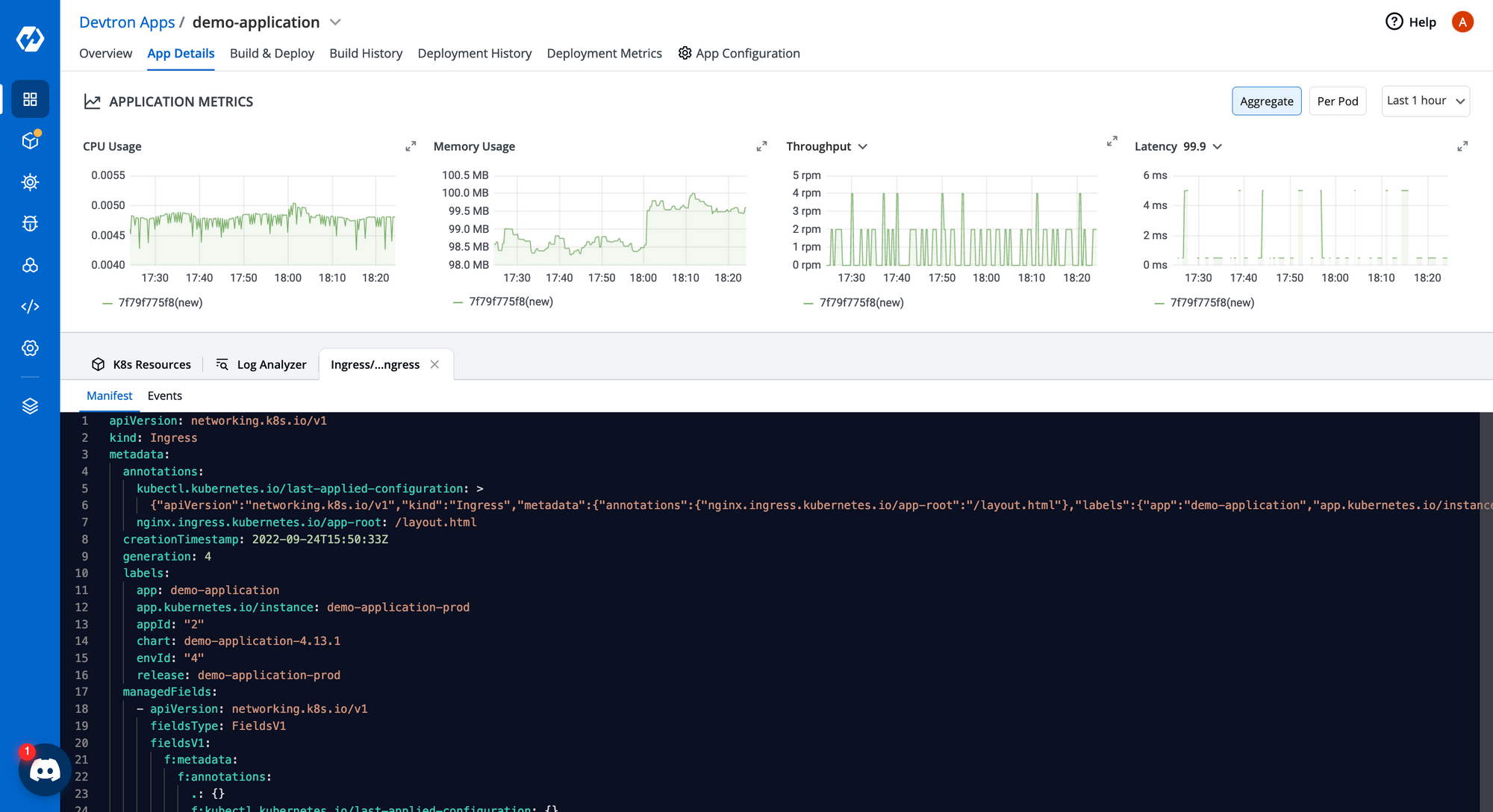The height and width of the screenshot is (812, 1493).
Task: Select the App Details tab
Action: pos(181,53)
